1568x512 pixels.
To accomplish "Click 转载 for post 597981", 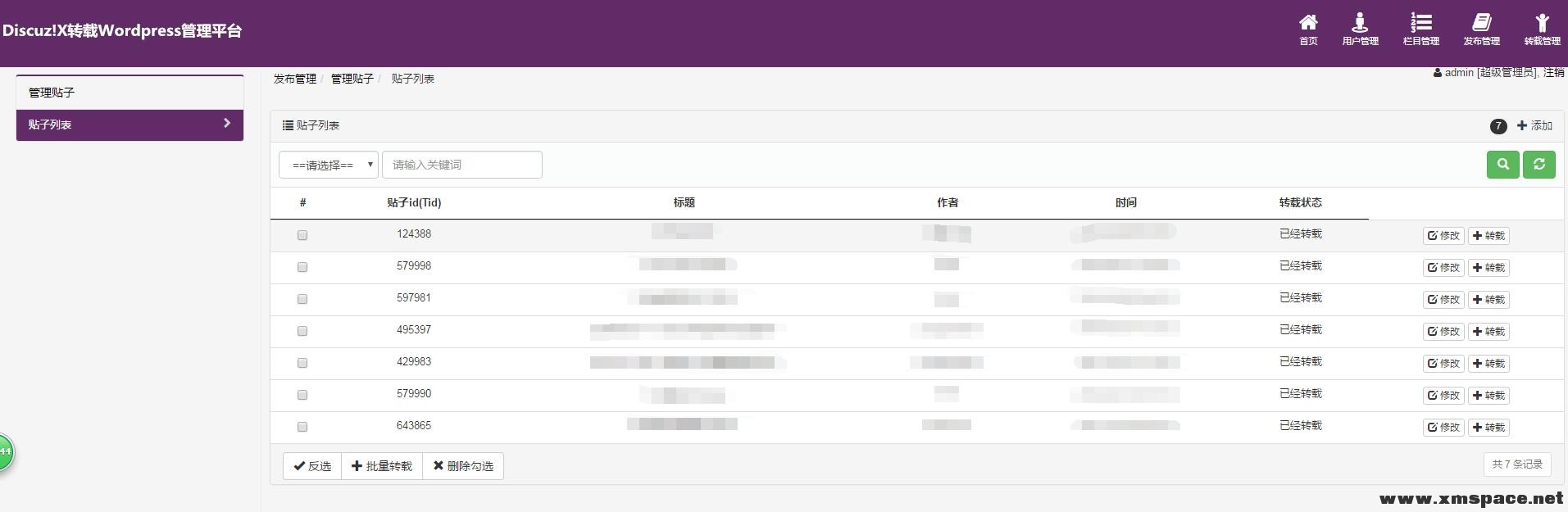I will click(1488, 300).
